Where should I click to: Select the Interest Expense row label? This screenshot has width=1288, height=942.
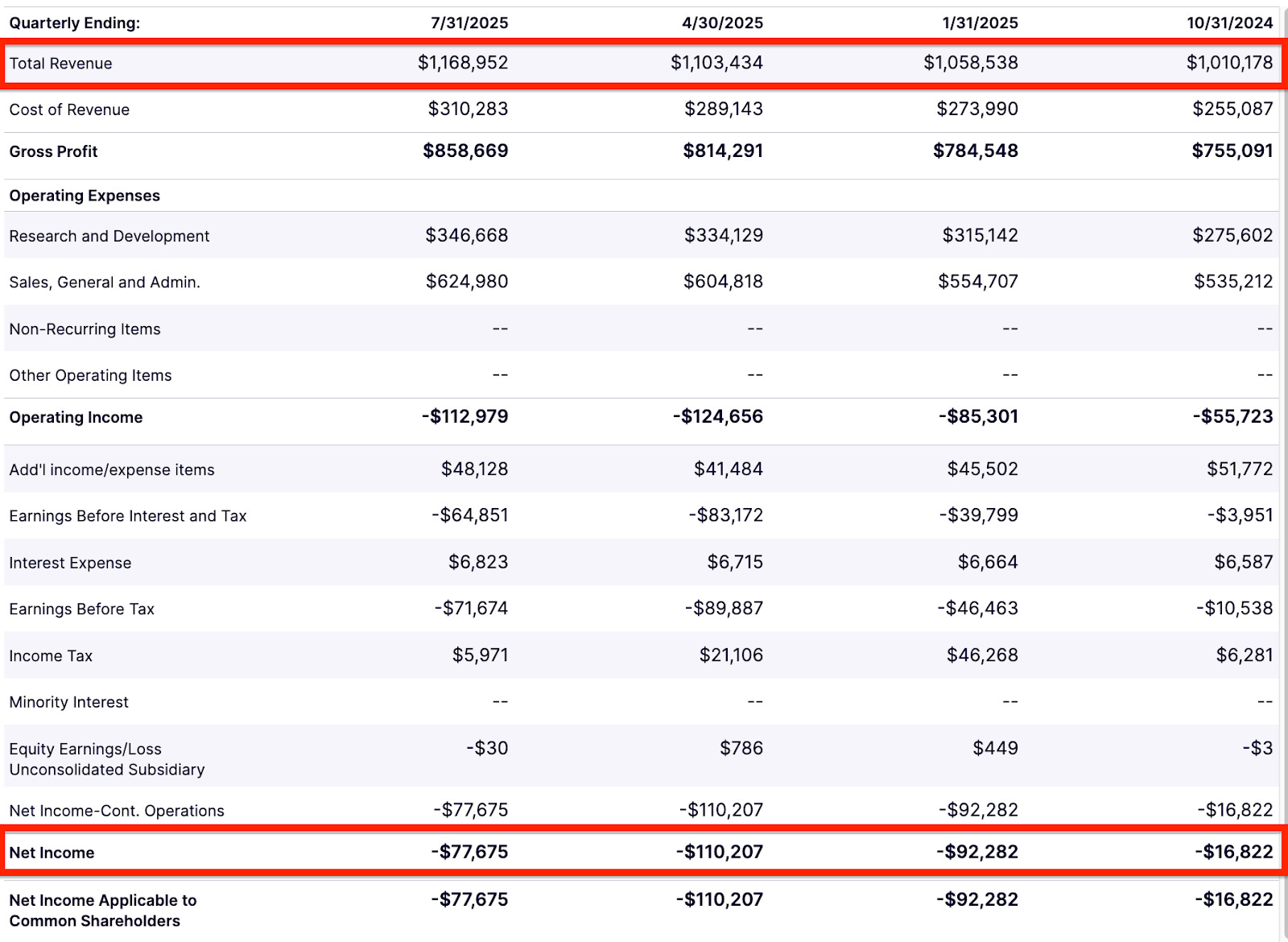pyautogui.click(x=70, y=563)
